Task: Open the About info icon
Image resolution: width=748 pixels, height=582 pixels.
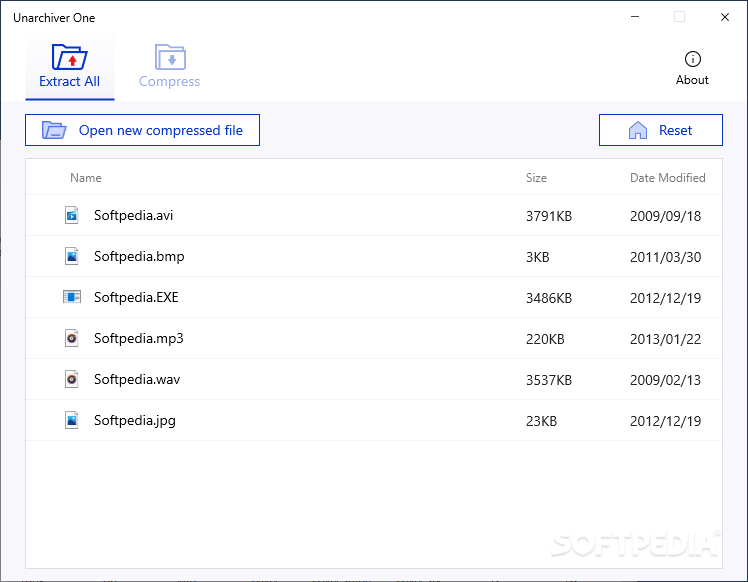Action: 692,59
